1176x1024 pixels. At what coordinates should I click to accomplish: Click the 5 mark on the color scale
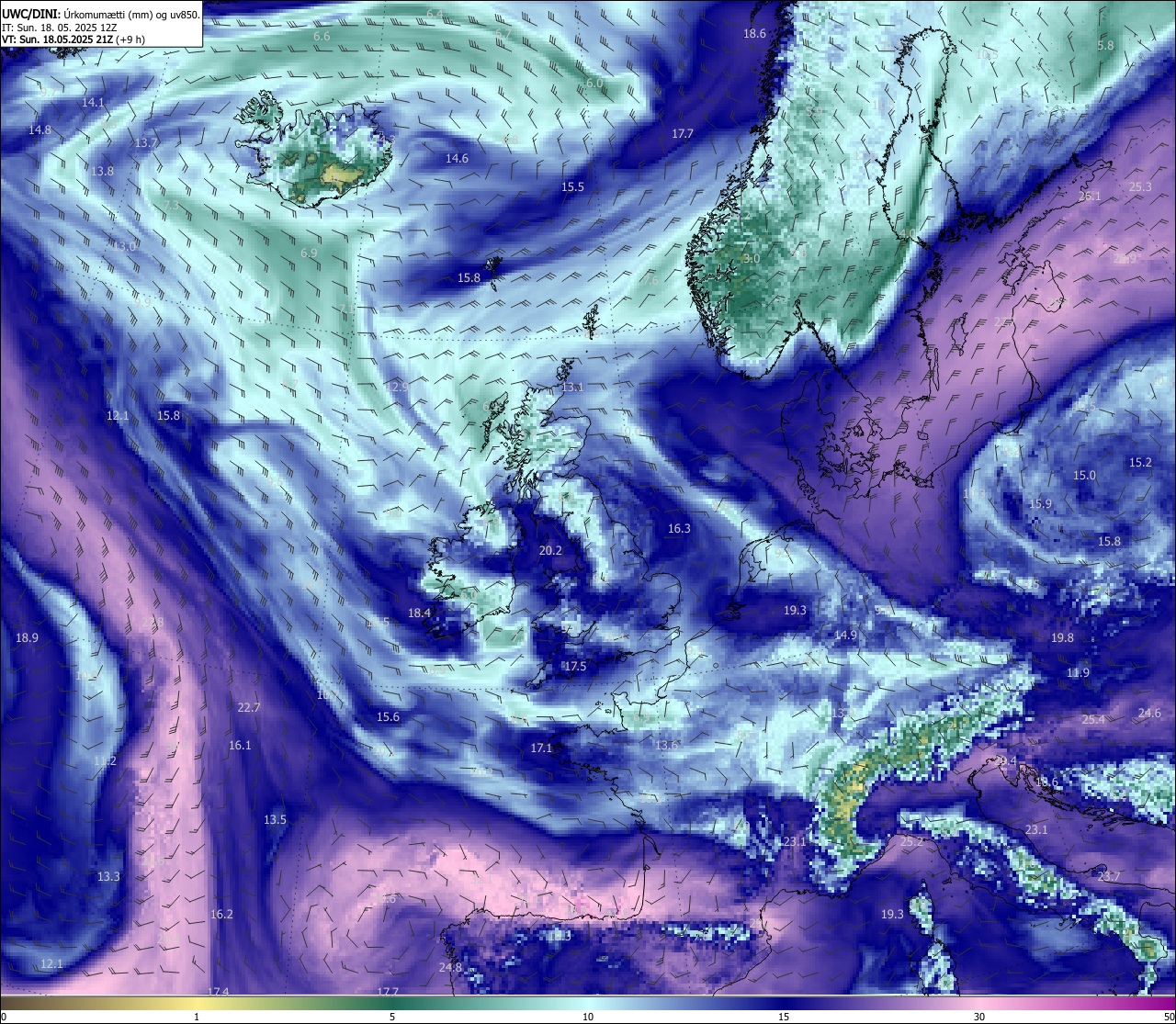(x=392, y=1017)
